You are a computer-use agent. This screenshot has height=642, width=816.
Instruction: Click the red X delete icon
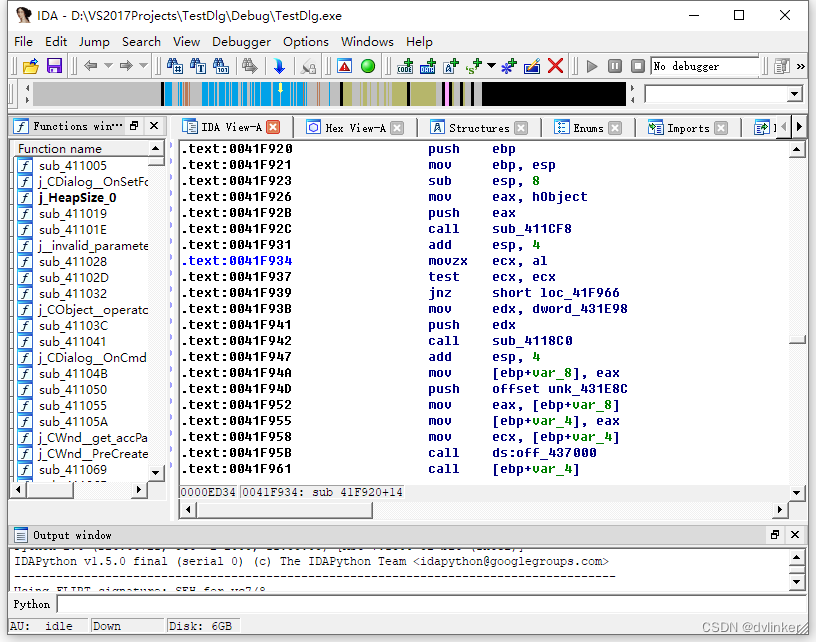pyautogui.click(x=555, y=66)
